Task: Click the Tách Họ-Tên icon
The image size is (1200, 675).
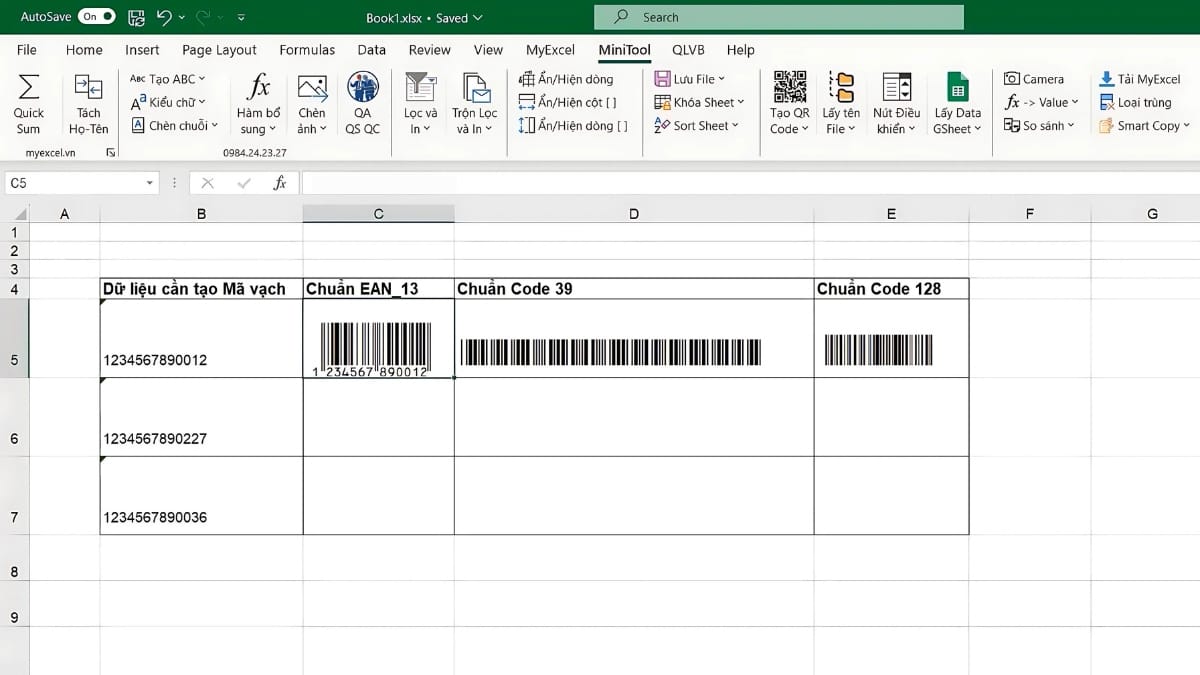Action: pos(88,87)
